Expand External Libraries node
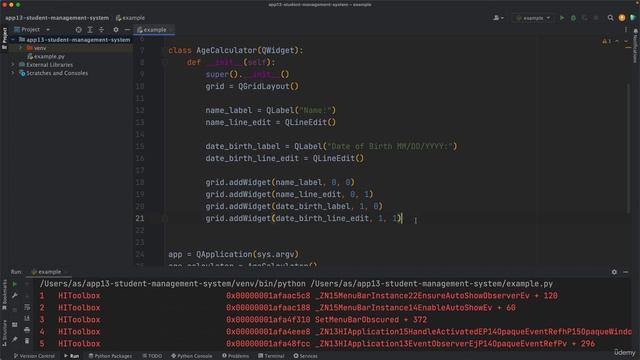This screenshot has width=640, height=360. coord(13,64)
